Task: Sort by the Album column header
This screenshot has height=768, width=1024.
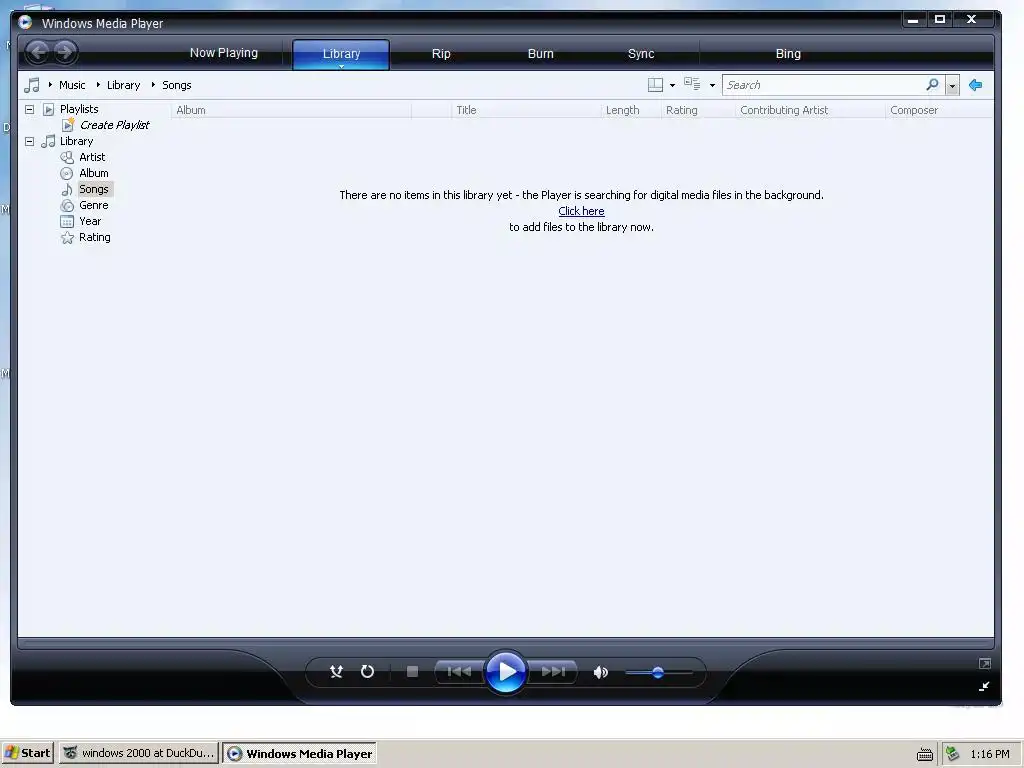Action: click(x=291, y=110)
